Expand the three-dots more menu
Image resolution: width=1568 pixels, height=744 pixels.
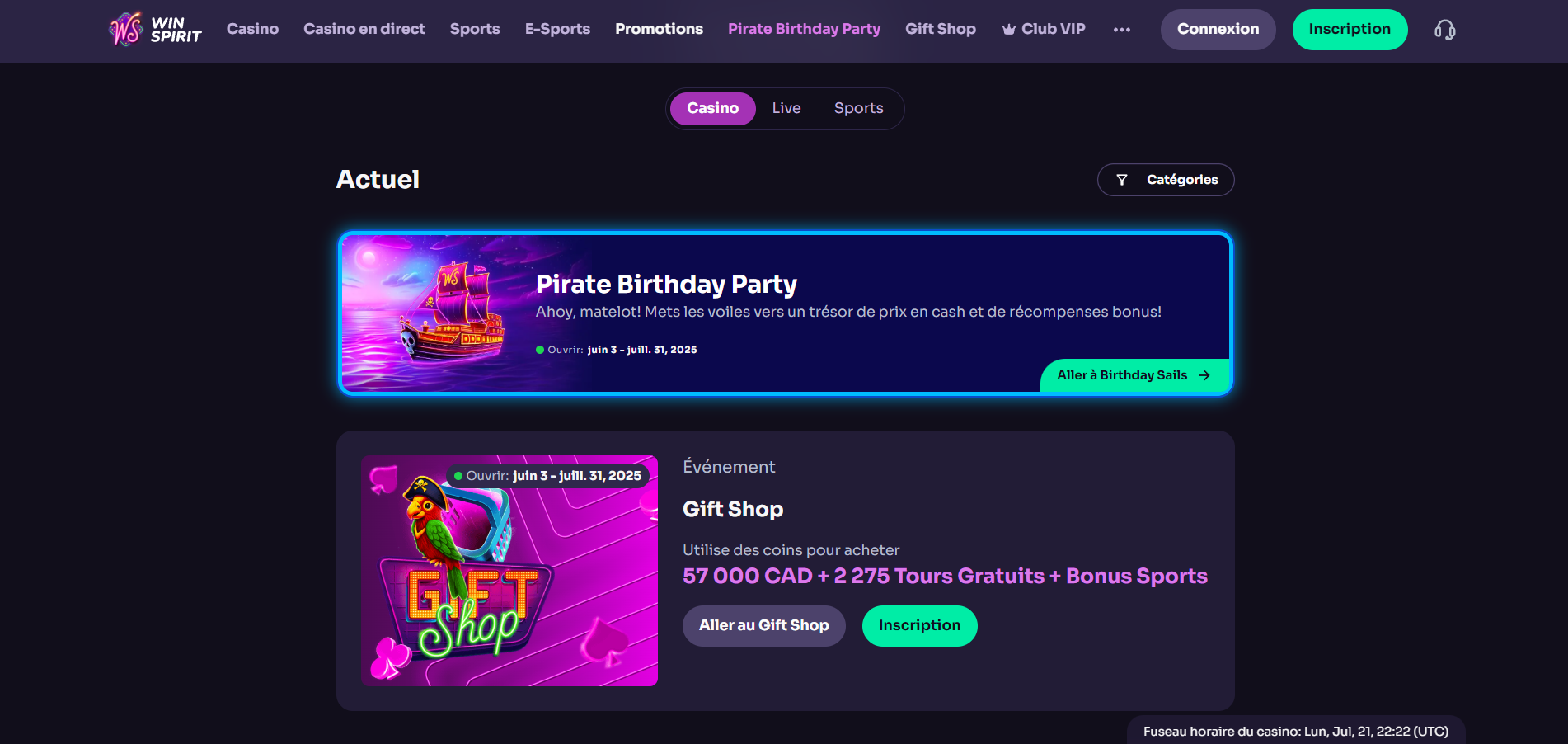pyautogui.click(x=1121, y=30)
